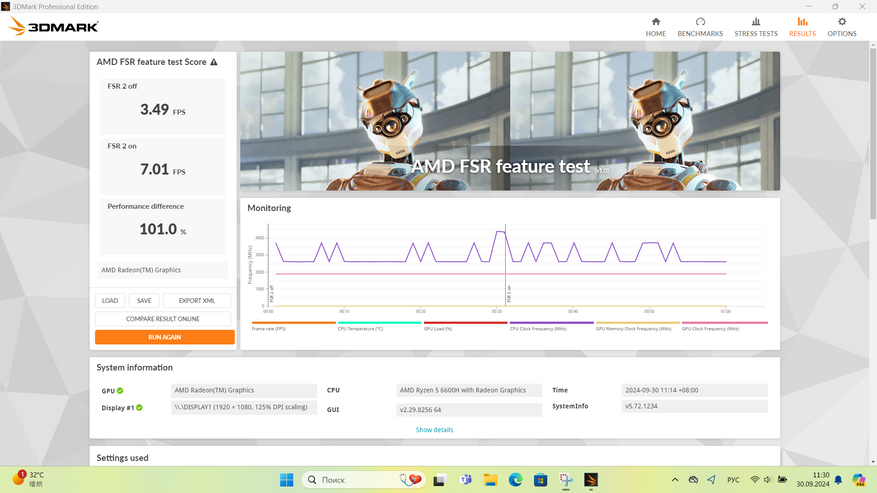This screenshot has width=877, height=493.
Task: Toggle GPU Load (%) legend swatch
Action: click(x=465, y=323)
